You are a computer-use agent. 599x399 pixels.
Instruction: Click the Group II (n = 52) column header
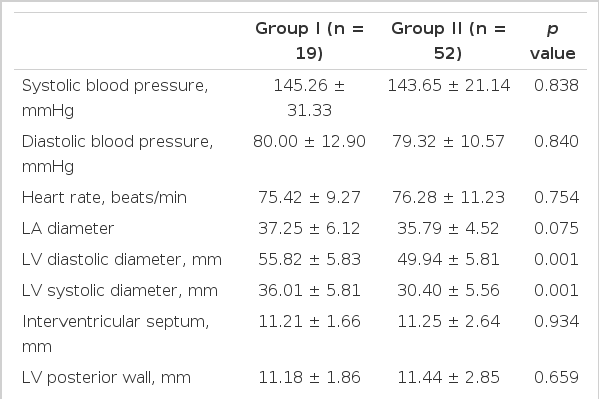point(448,41)
